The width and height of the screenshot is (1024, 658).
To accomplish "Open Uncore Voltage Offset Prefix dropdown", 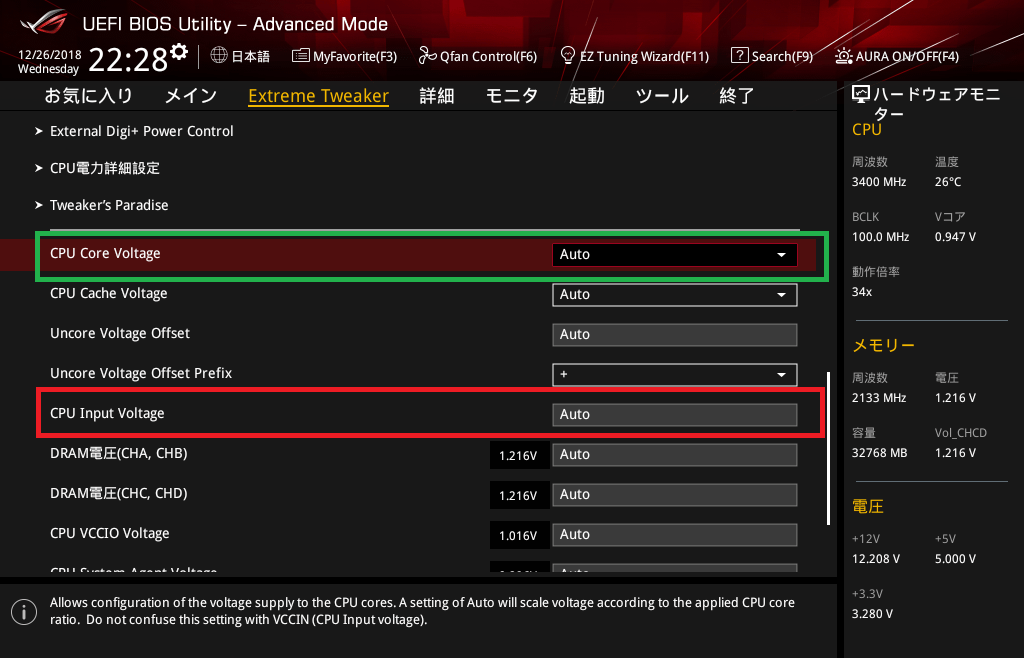I will 675,375.
